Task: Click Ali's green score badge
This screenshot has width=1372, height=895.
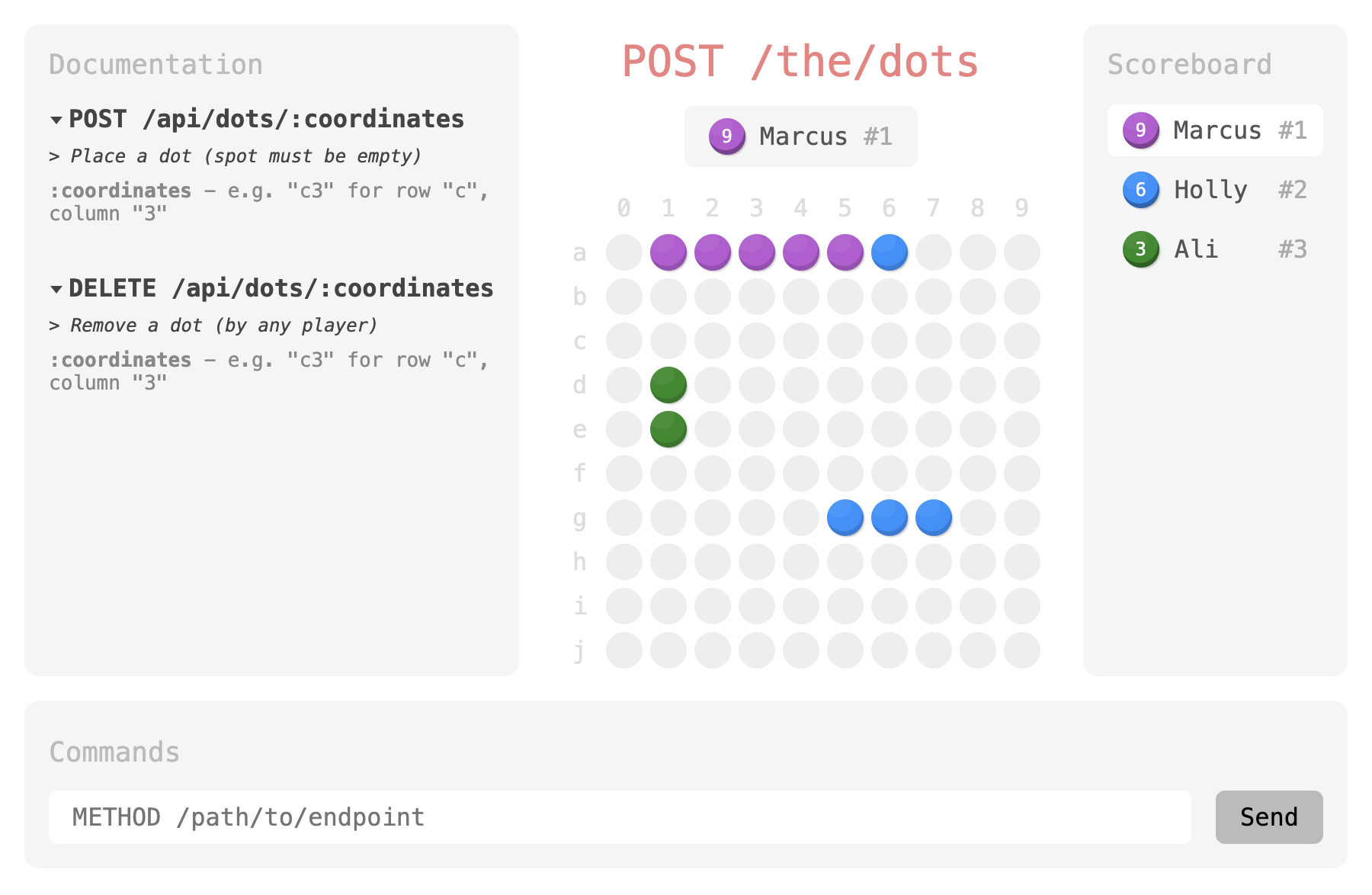Action: (x=1141, y=249)
